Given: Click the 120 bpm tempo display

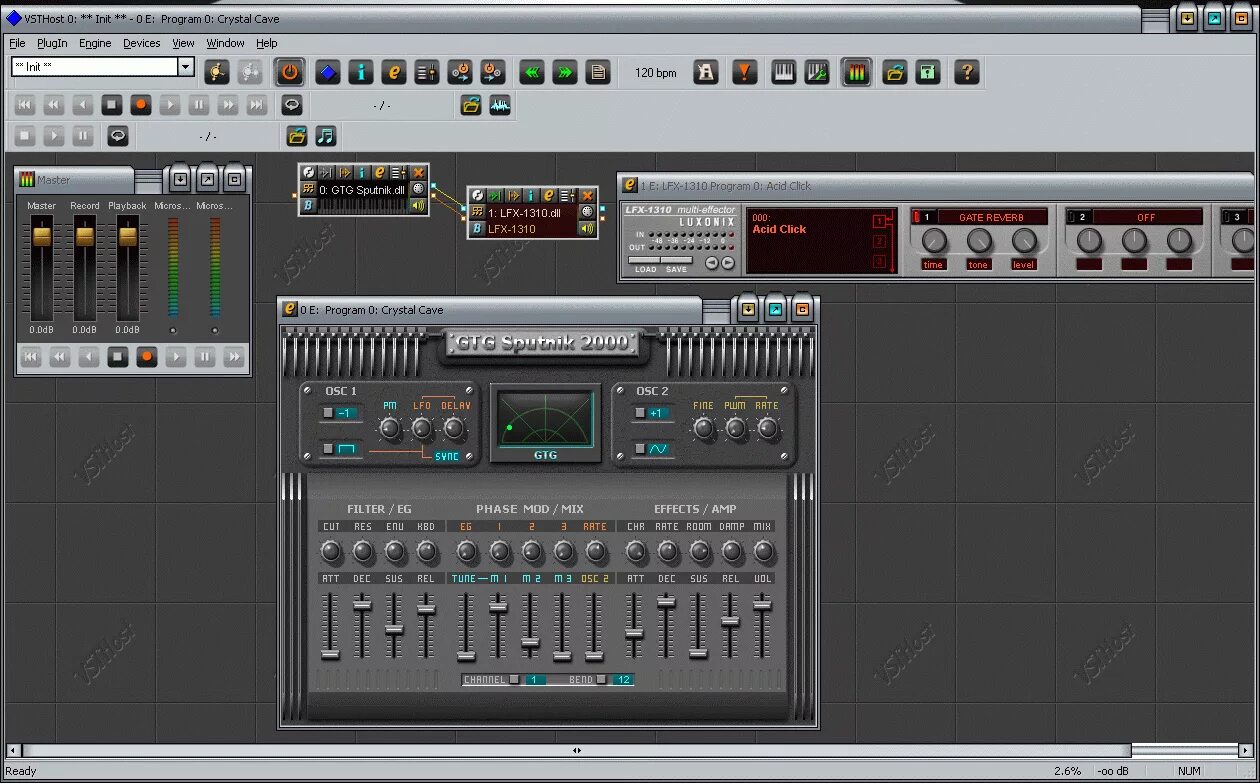Looking at the screenshot, I should point(656,73).
